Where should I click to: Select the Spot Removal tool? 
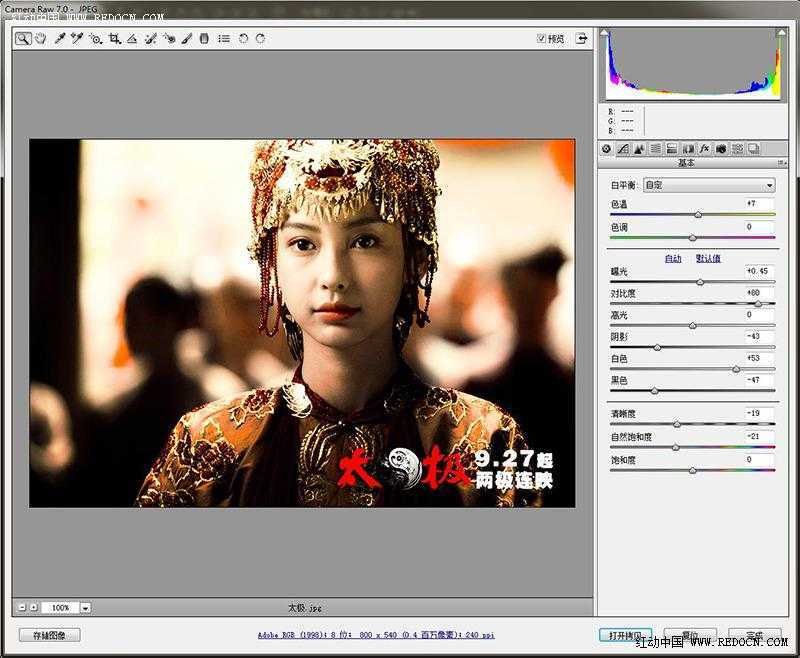(x=151, y=40)
